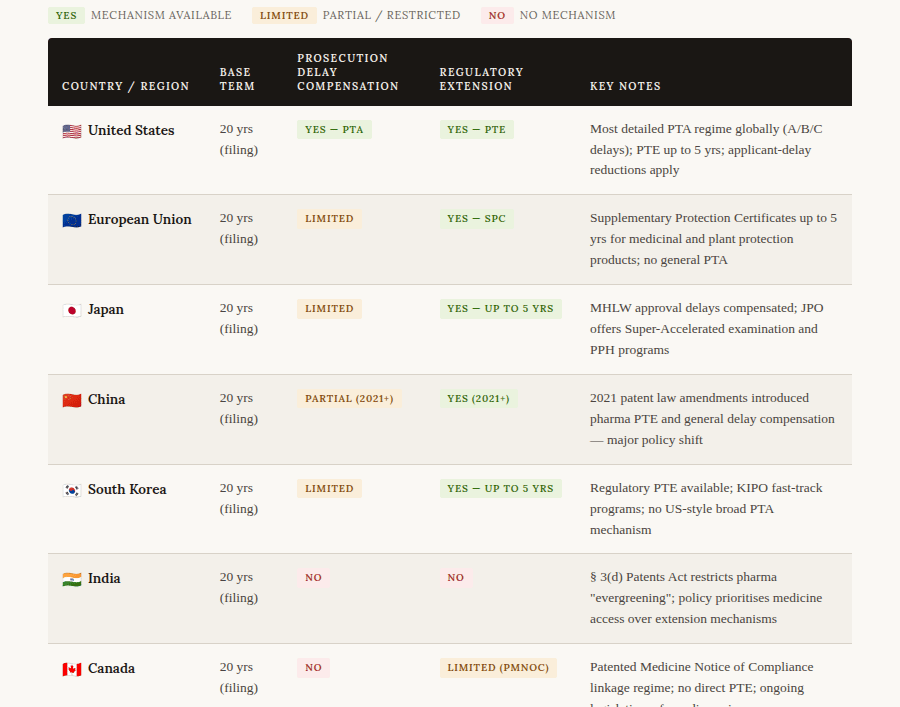Click the European Union flag icon
This screenshot has width=900, height=707.
point(71,220)
